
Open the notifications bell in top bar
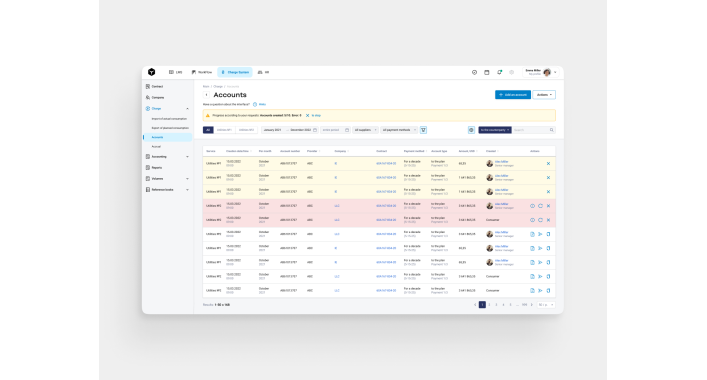point(499,72)
